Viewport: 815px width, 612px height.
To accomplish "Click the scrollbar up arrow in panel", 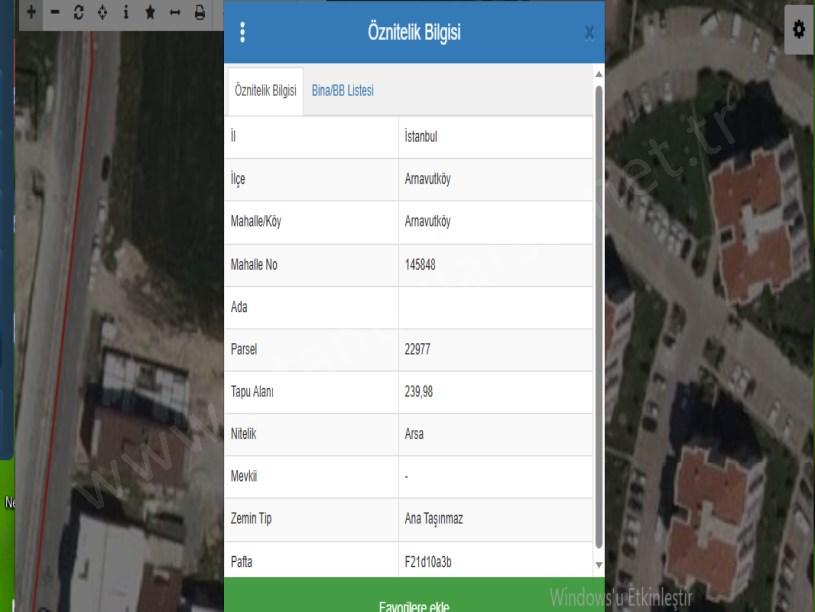I will click(x=599, y=74).
